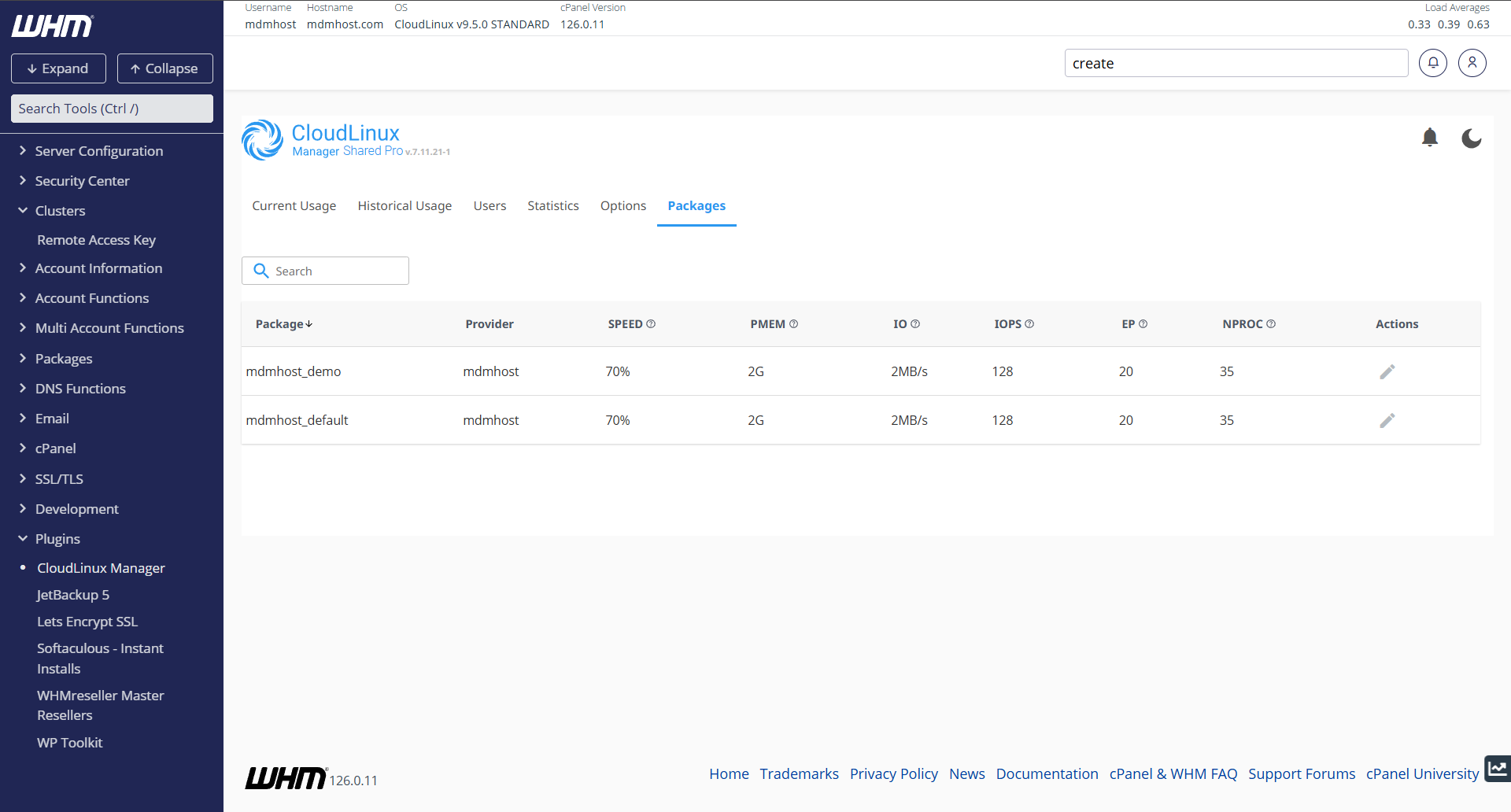Open CloudLinux Manager plugin

(x=101, y=568)
